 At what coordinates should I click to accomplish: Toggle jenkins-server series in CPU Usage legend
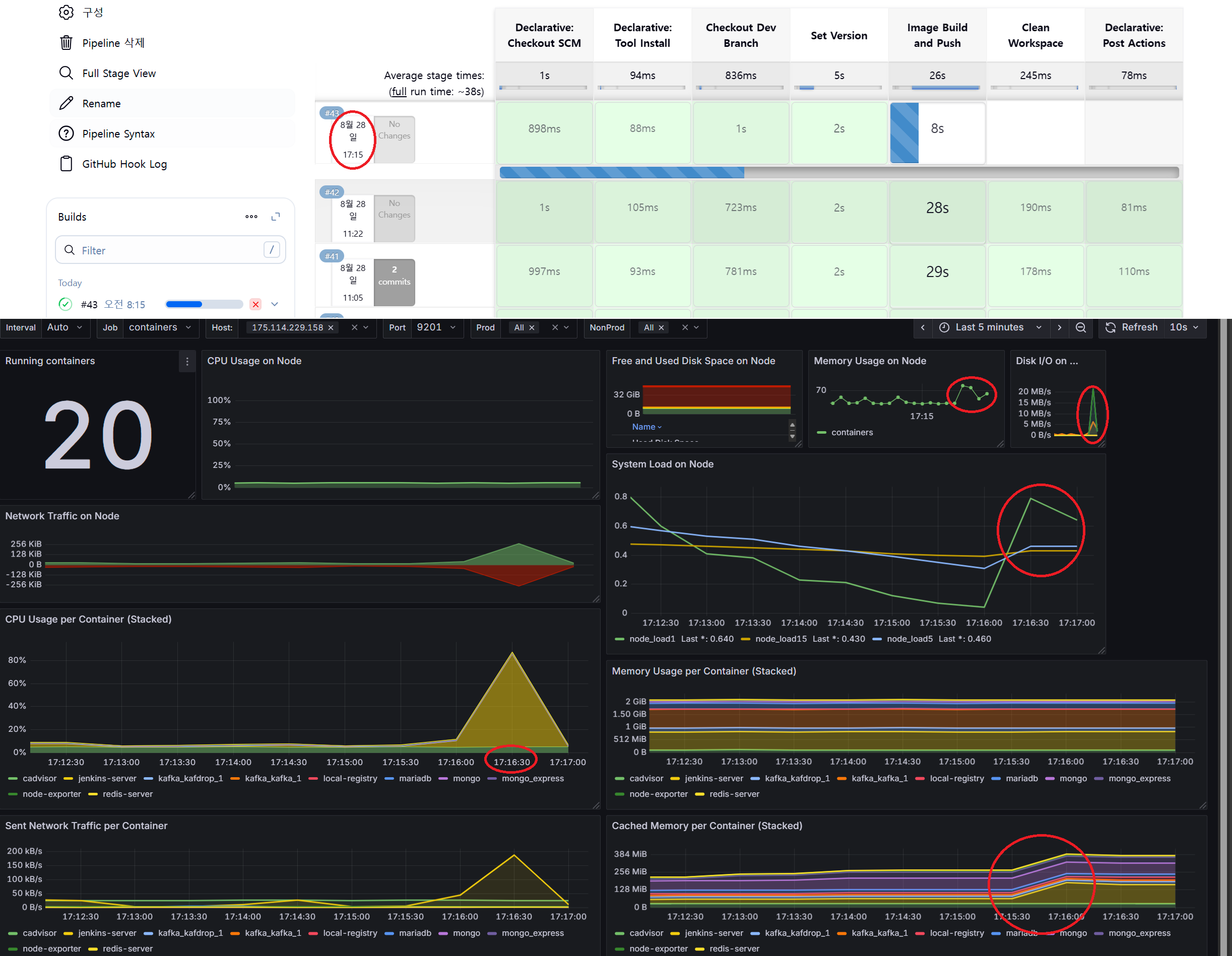point(107,778)
